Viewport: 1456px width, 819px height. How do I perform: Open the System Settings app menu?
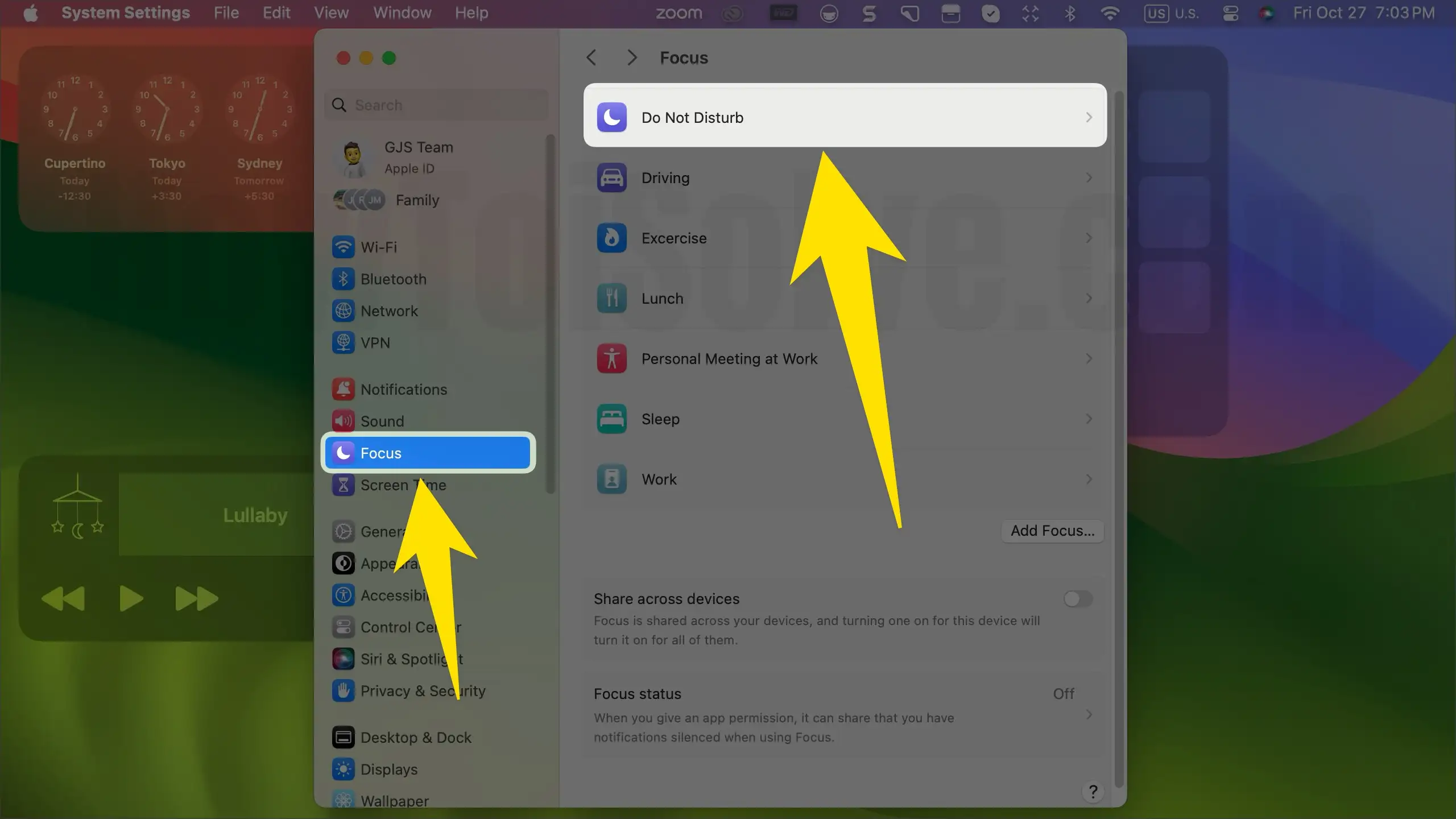(126, 13)
